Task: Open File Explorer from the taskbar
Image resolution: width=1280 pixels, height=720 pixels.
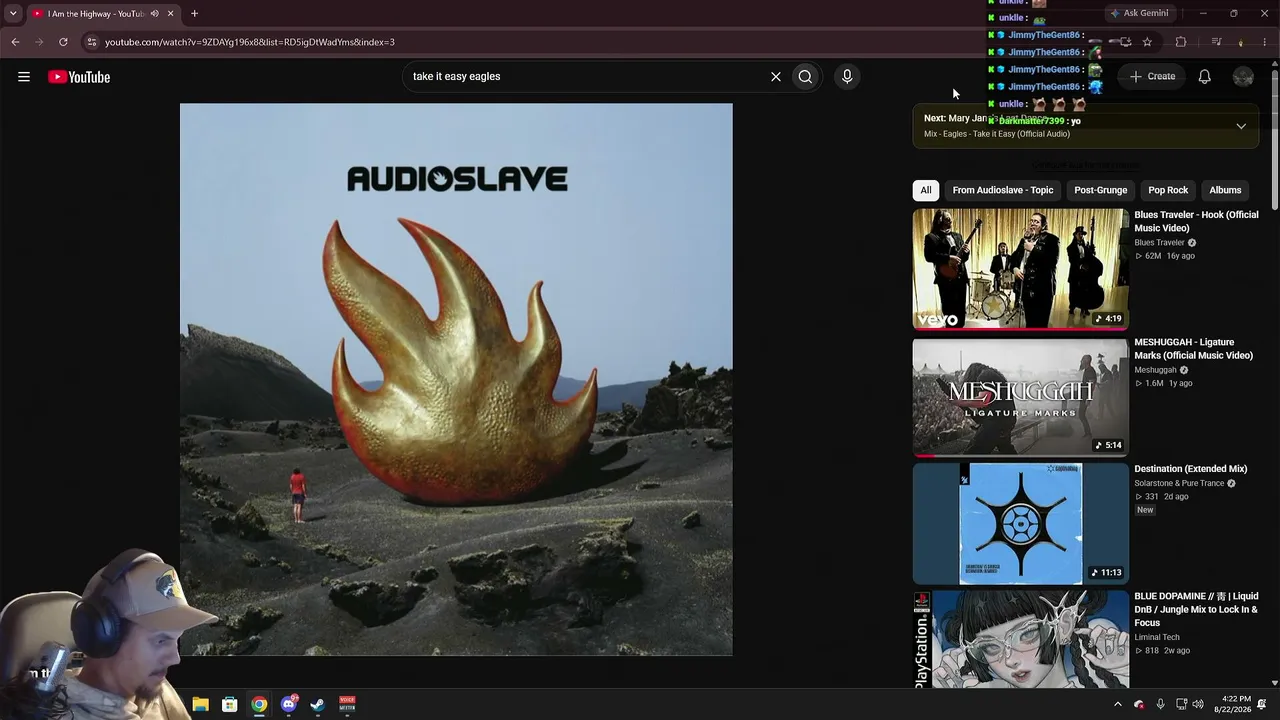Action: coord(200,704)
